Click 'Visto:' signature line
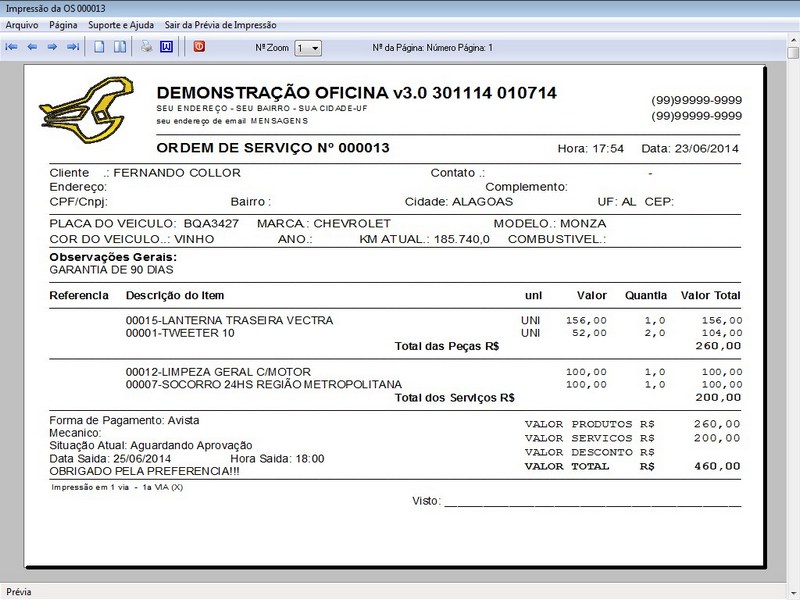Screen dimensions: 800x600 (x=577, y=502)
